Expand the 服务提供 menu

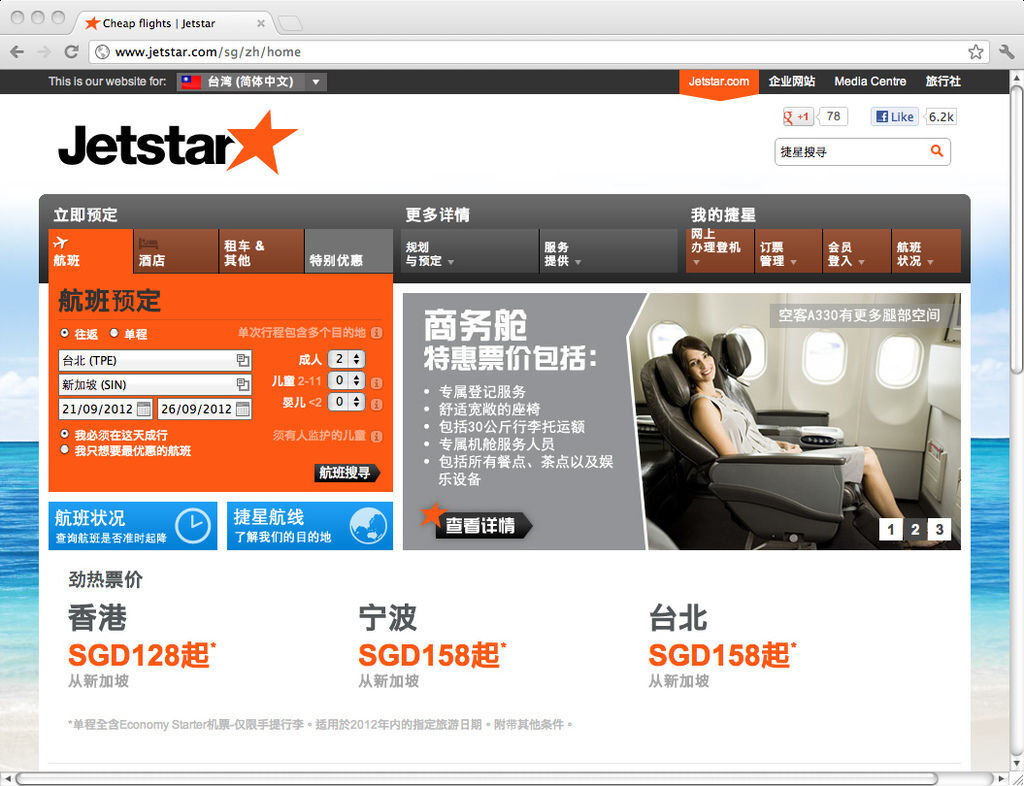tap(609, 253)
